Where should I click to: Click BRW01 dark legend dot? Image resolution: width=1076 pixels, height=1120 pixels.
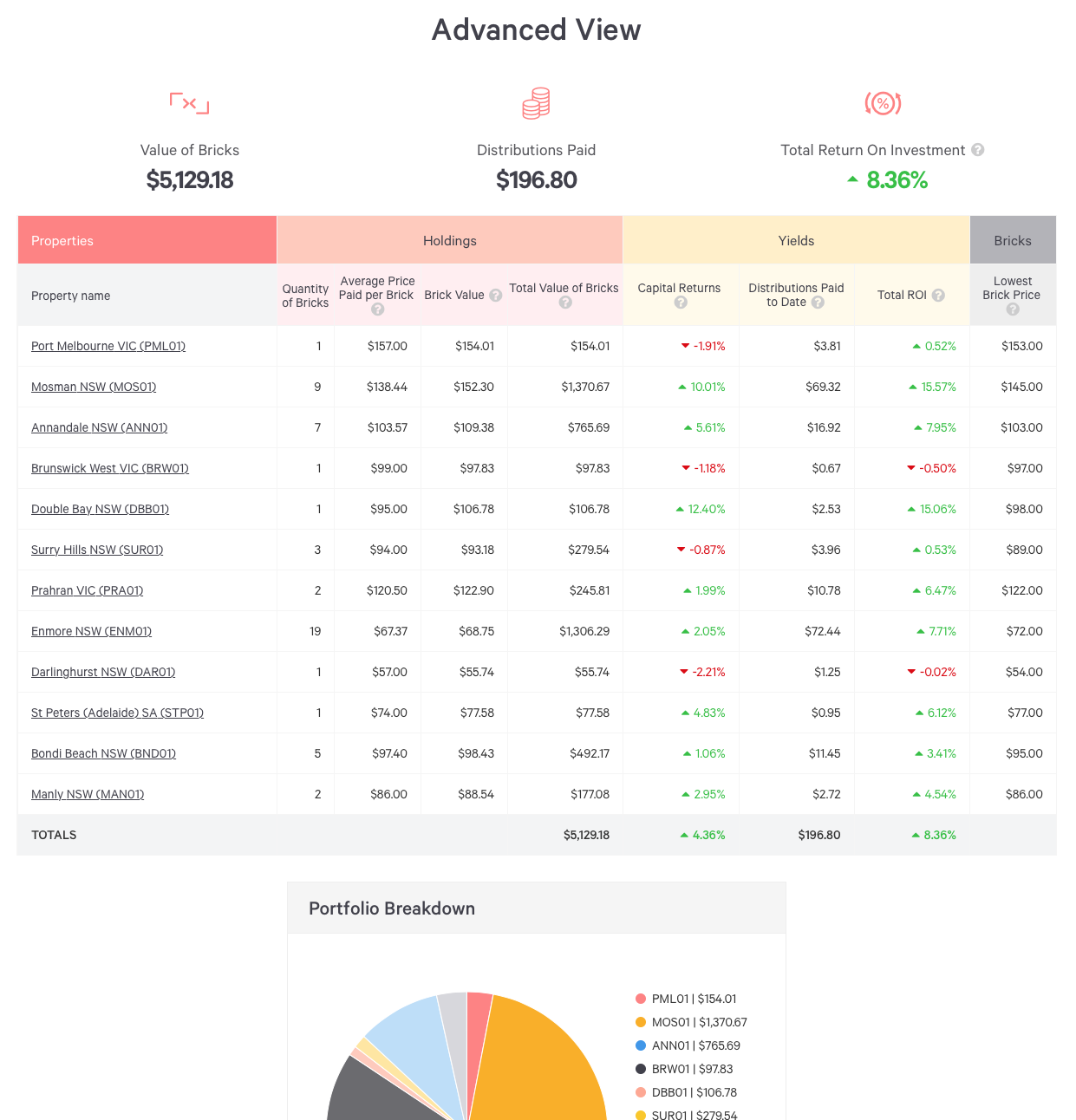(x=641, y=1069)
